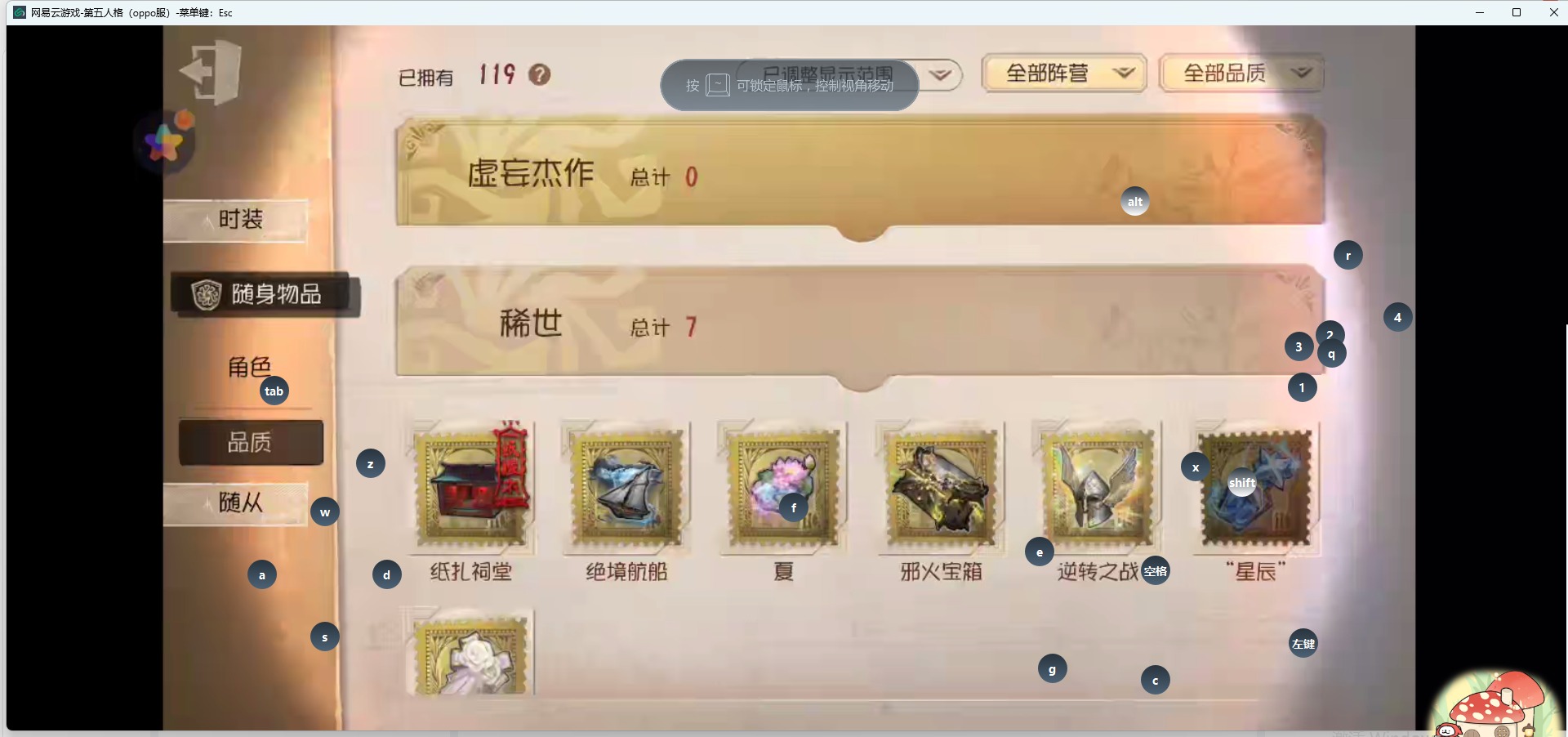Image resolution: width=1568 pixels, height=737 pixels.
Task: Click the colorful star floating icon
Action: 165,142
